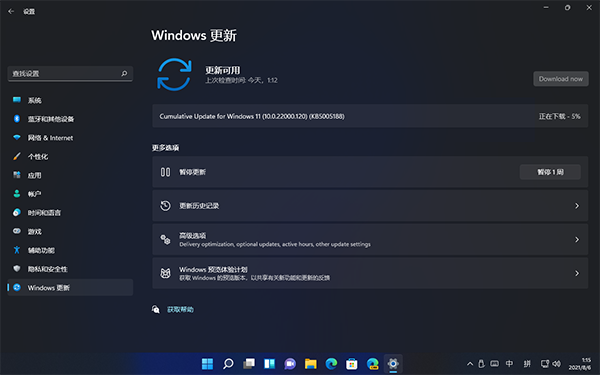The width and height of the screenshot is (600, 375).
Task: Open 网络 & Internet settings category
Action: (70, 138)
